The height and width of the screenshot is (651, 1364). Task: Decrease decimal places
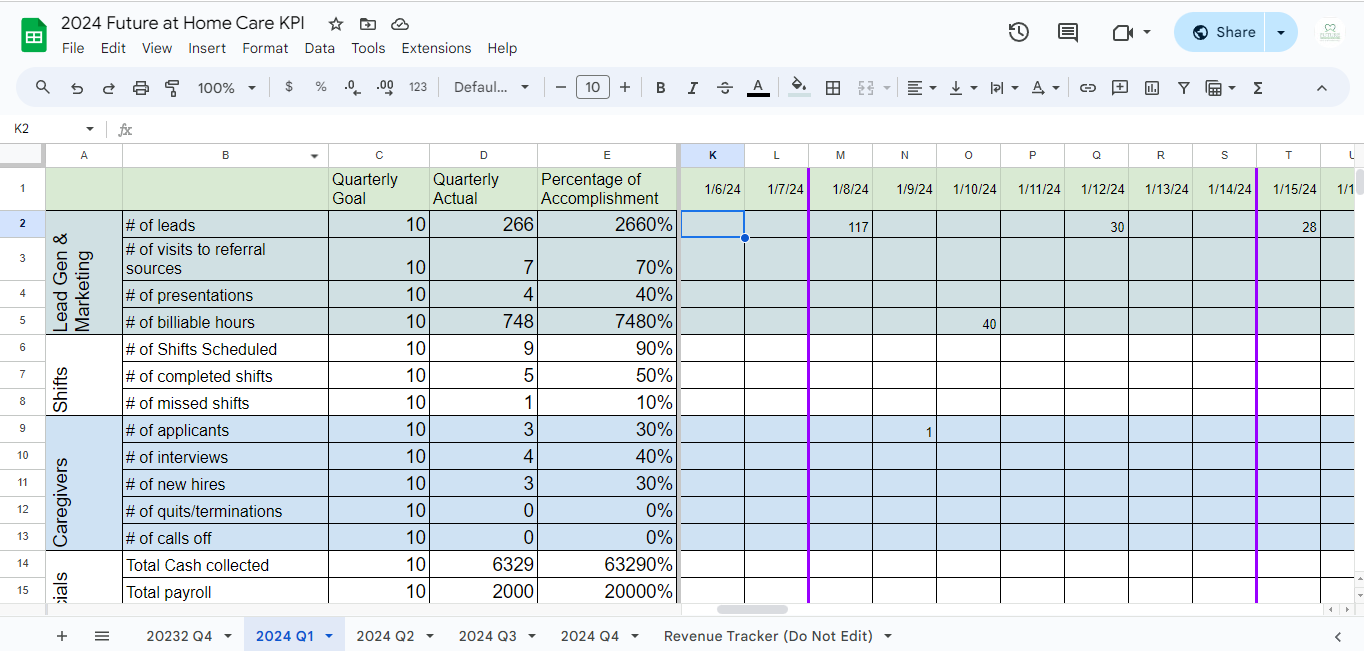point(352,88)
